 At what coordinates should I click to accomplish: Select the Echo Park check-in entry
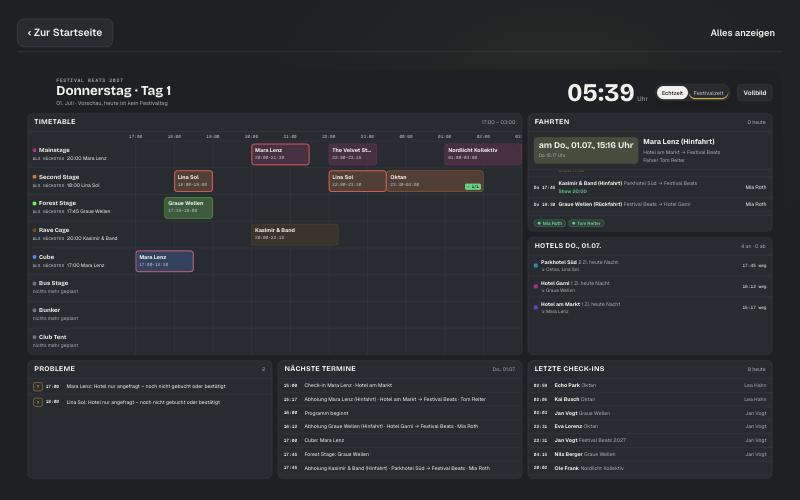tap(650, 386)
